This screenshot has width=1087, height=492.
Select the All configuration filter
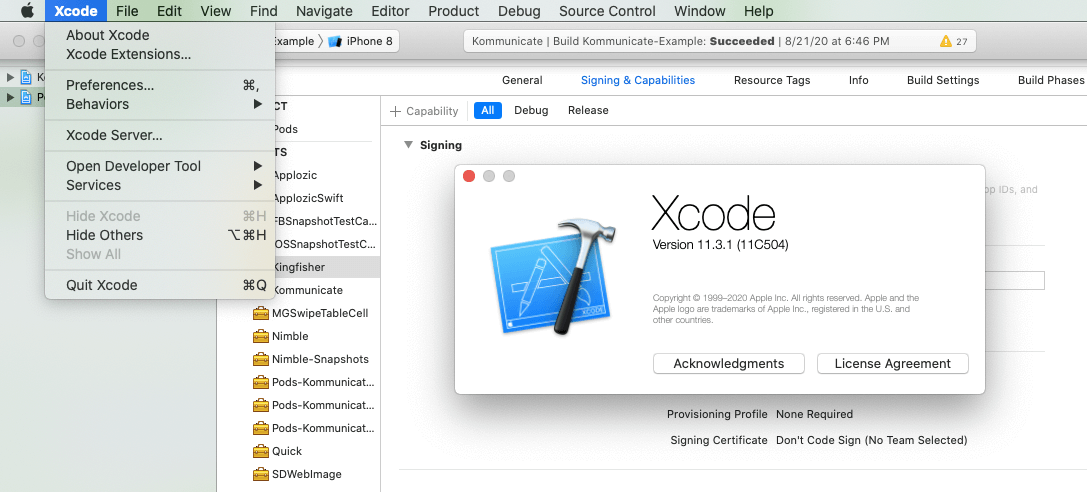488,110
